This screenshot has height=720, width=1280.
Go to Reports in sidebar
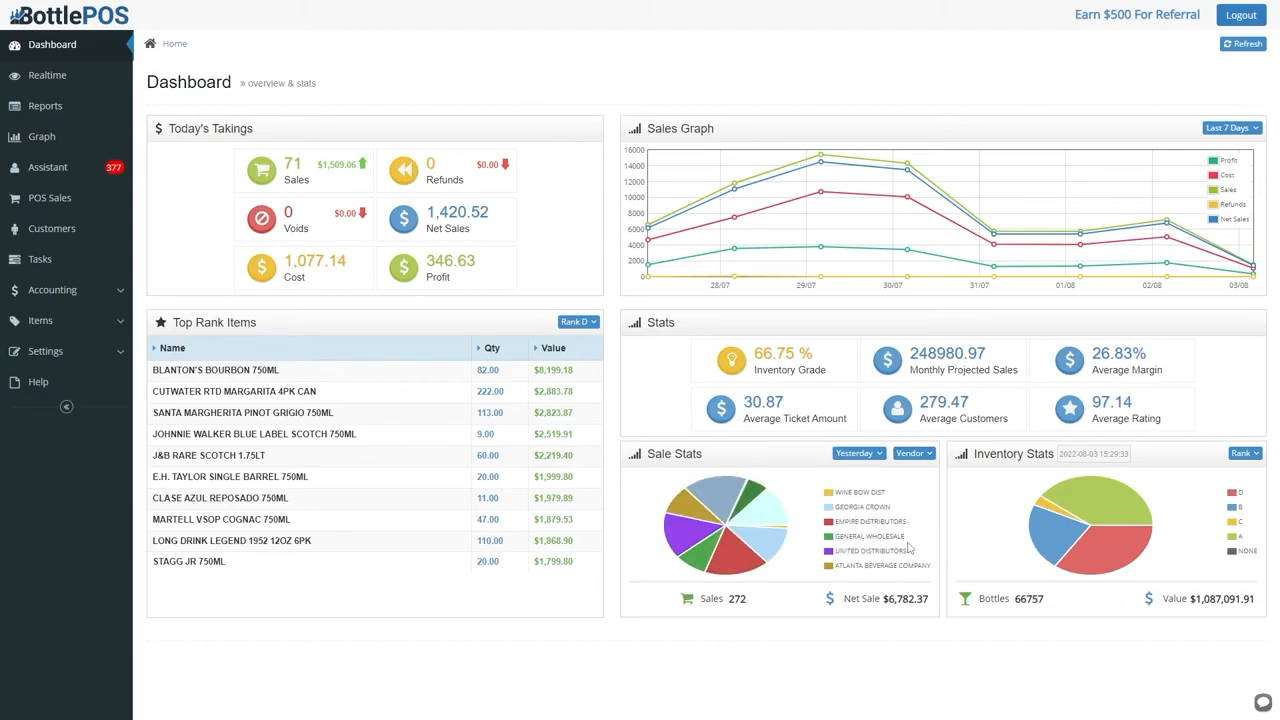[66, 106]
